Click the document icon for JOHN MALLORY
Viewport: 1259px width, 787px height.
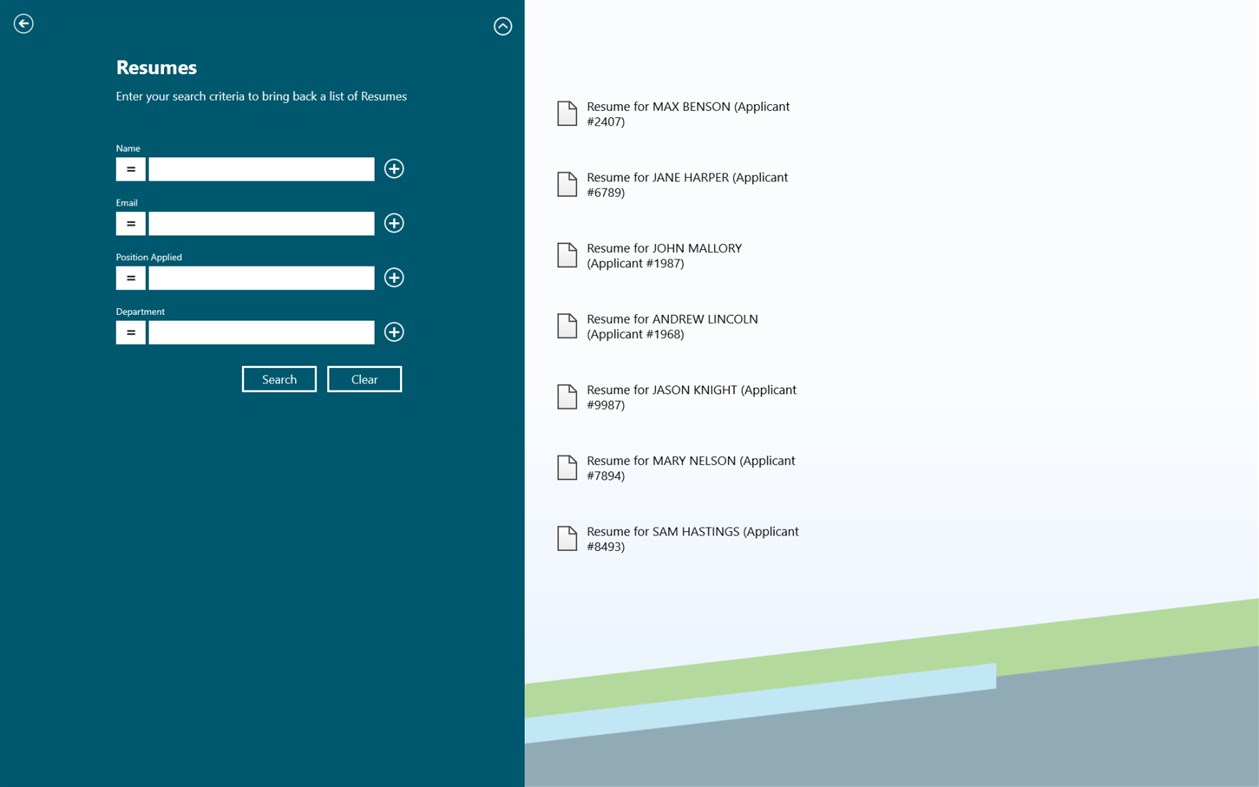click(x=568, y=255)
